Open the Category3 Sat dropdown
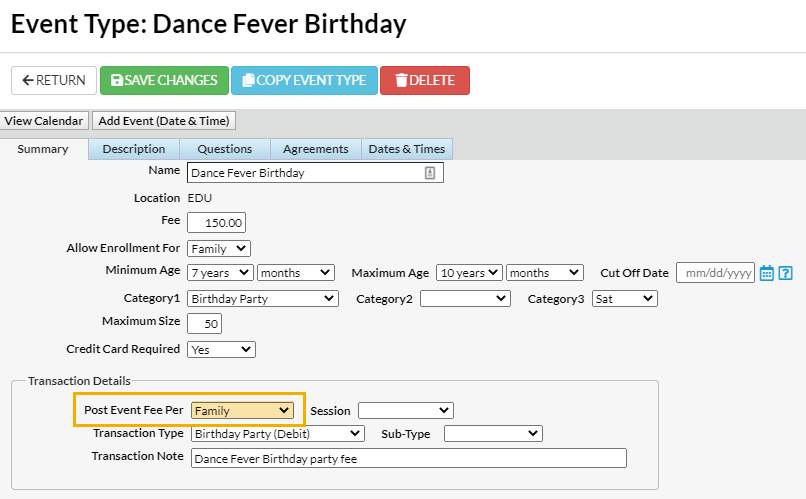Image resolution: width=806 pixels, height=499 pixels. (625, 299)
